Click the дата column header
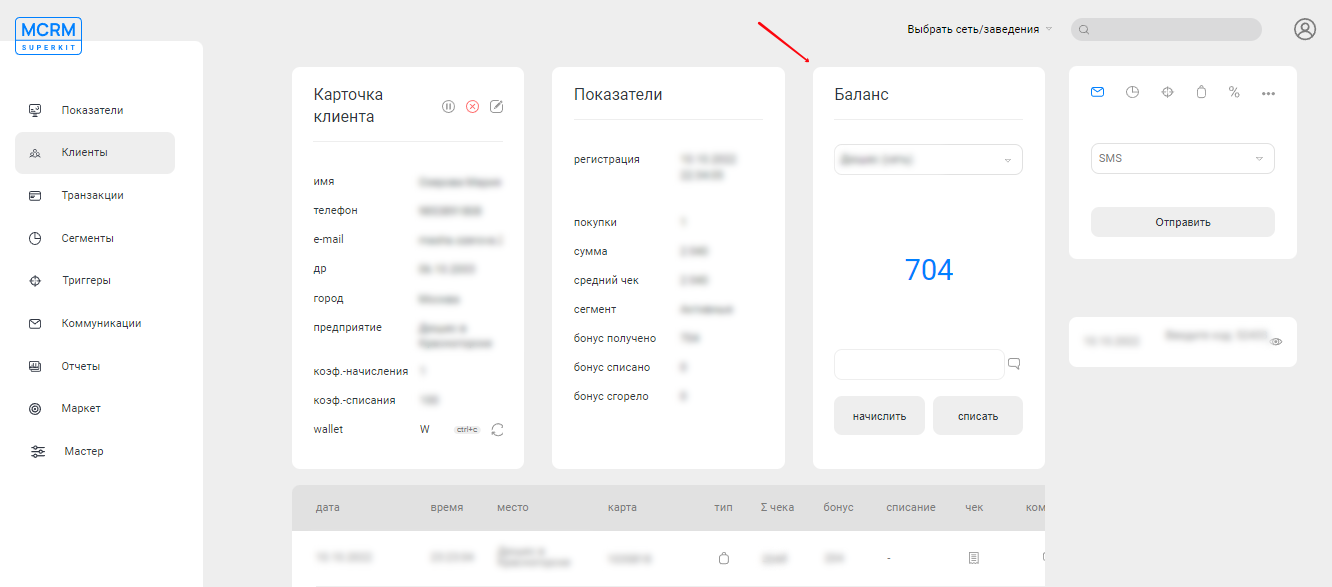Image resolution: width=1332 pixels, height=587 pixels. pyautogui.click(x=328, y=507)
